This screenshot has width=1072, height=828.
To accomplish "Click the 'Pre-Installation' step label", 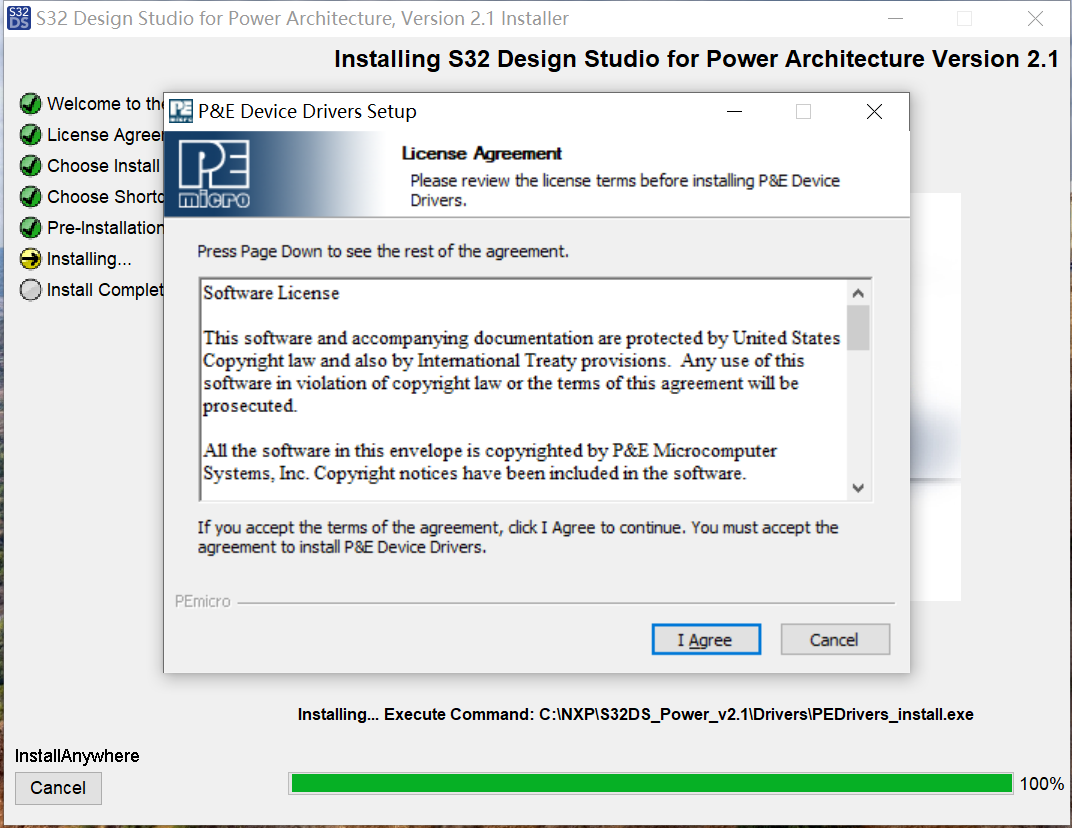I will 105,228.
